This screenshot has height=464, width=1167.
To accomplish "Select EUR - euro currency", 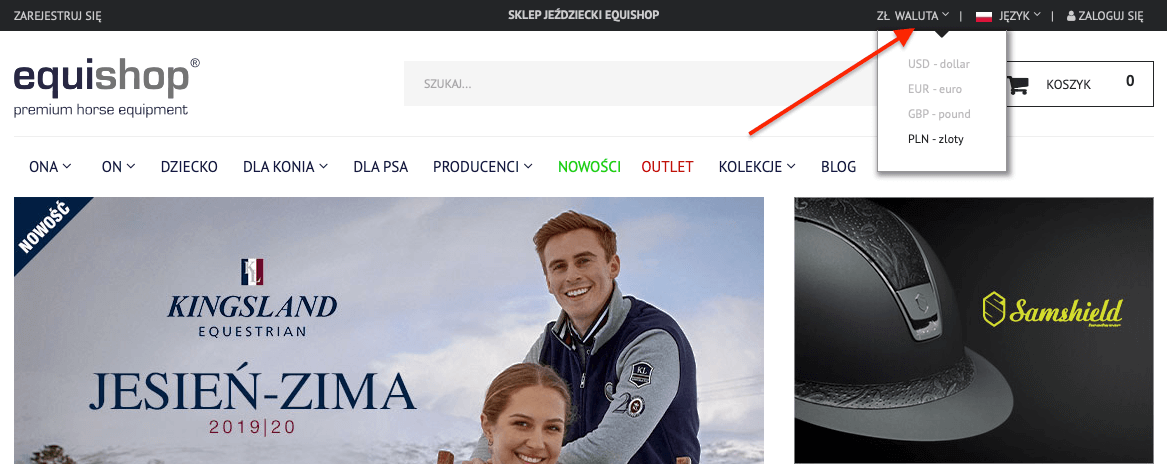I will pos(934,89).
